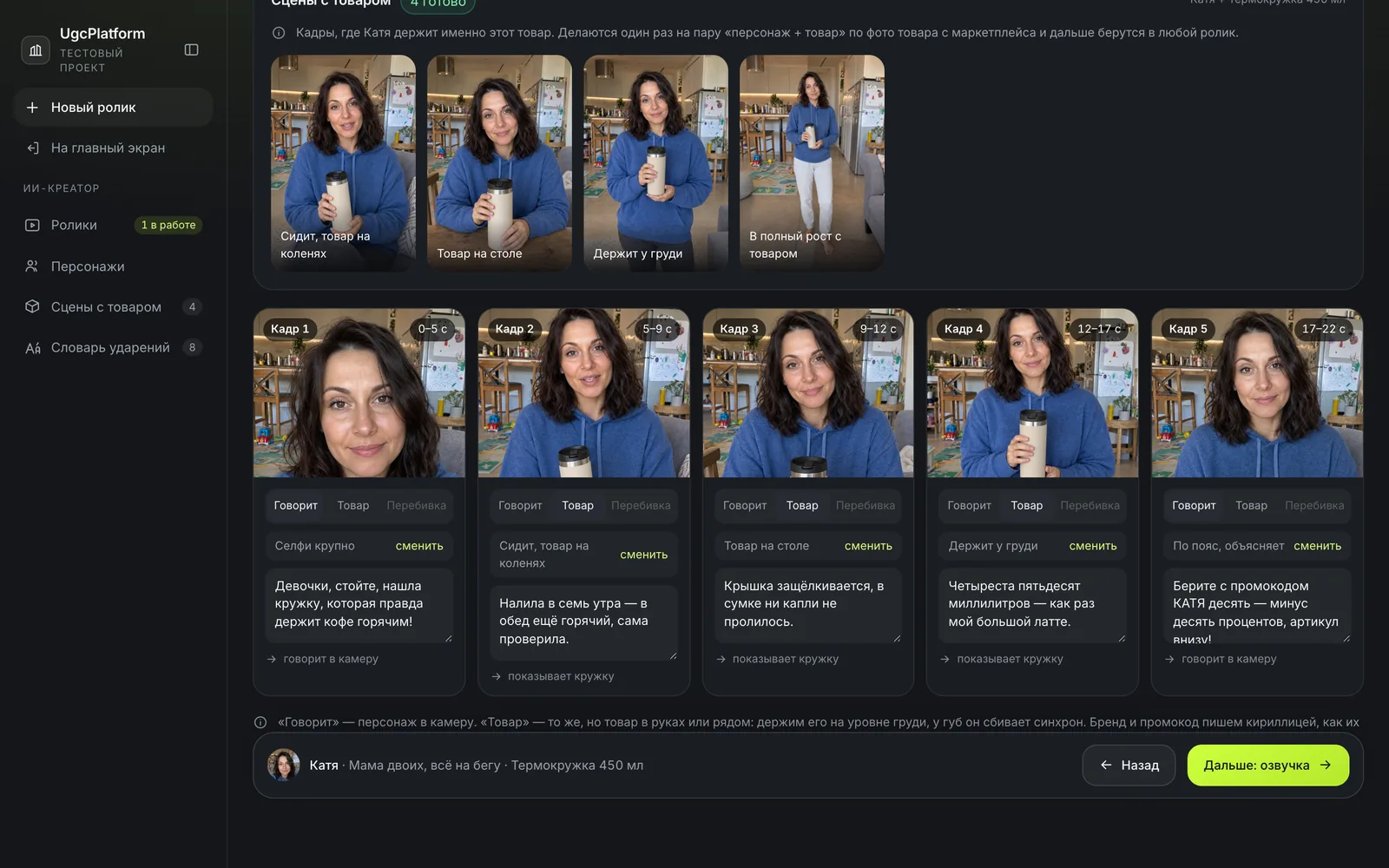Click the Словарь ударений letter icon
Viewport: 1389px width, 868px height.
[33, 348]
